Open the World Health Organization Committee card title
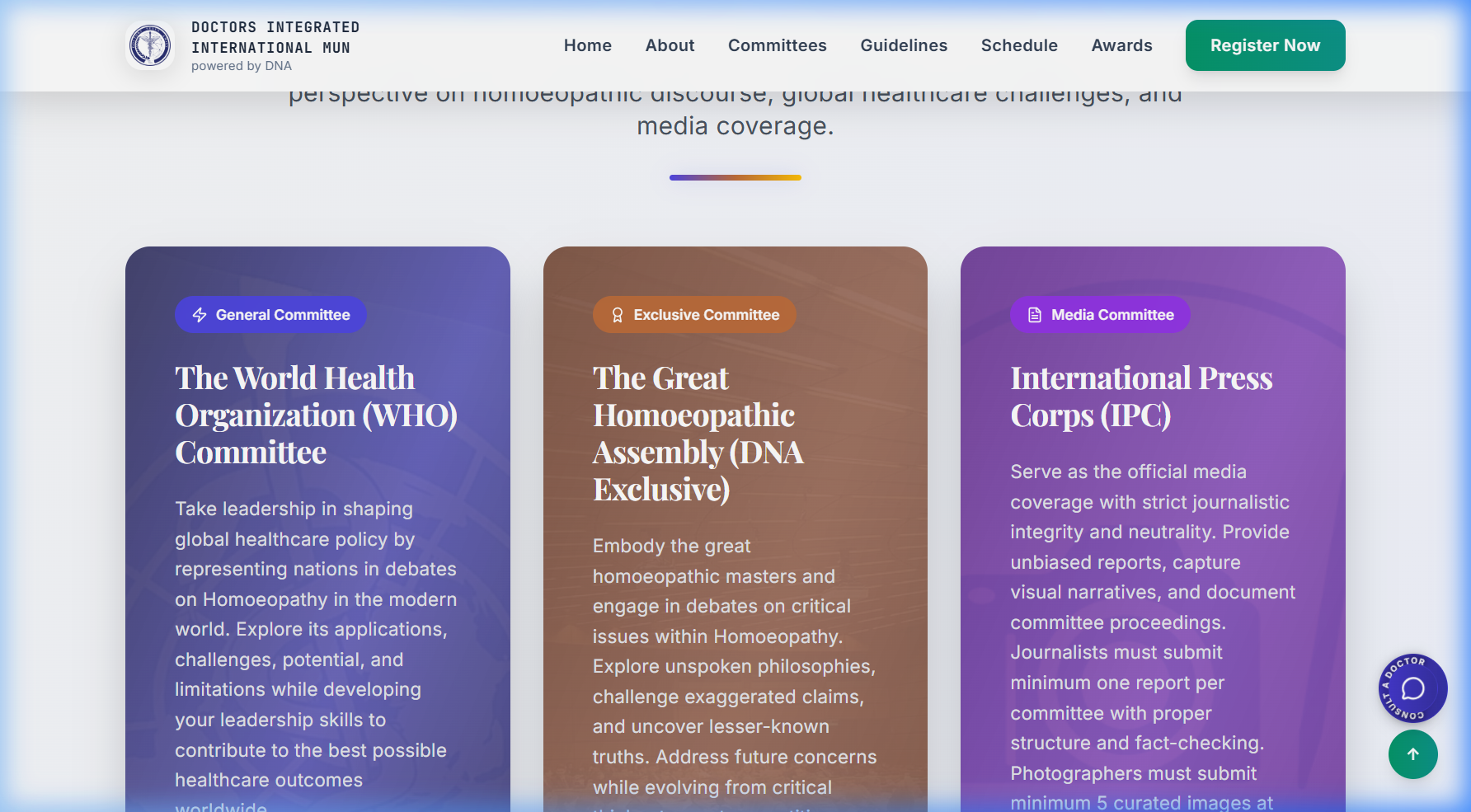The image size is (1471, 812). (x=316, y=415)
